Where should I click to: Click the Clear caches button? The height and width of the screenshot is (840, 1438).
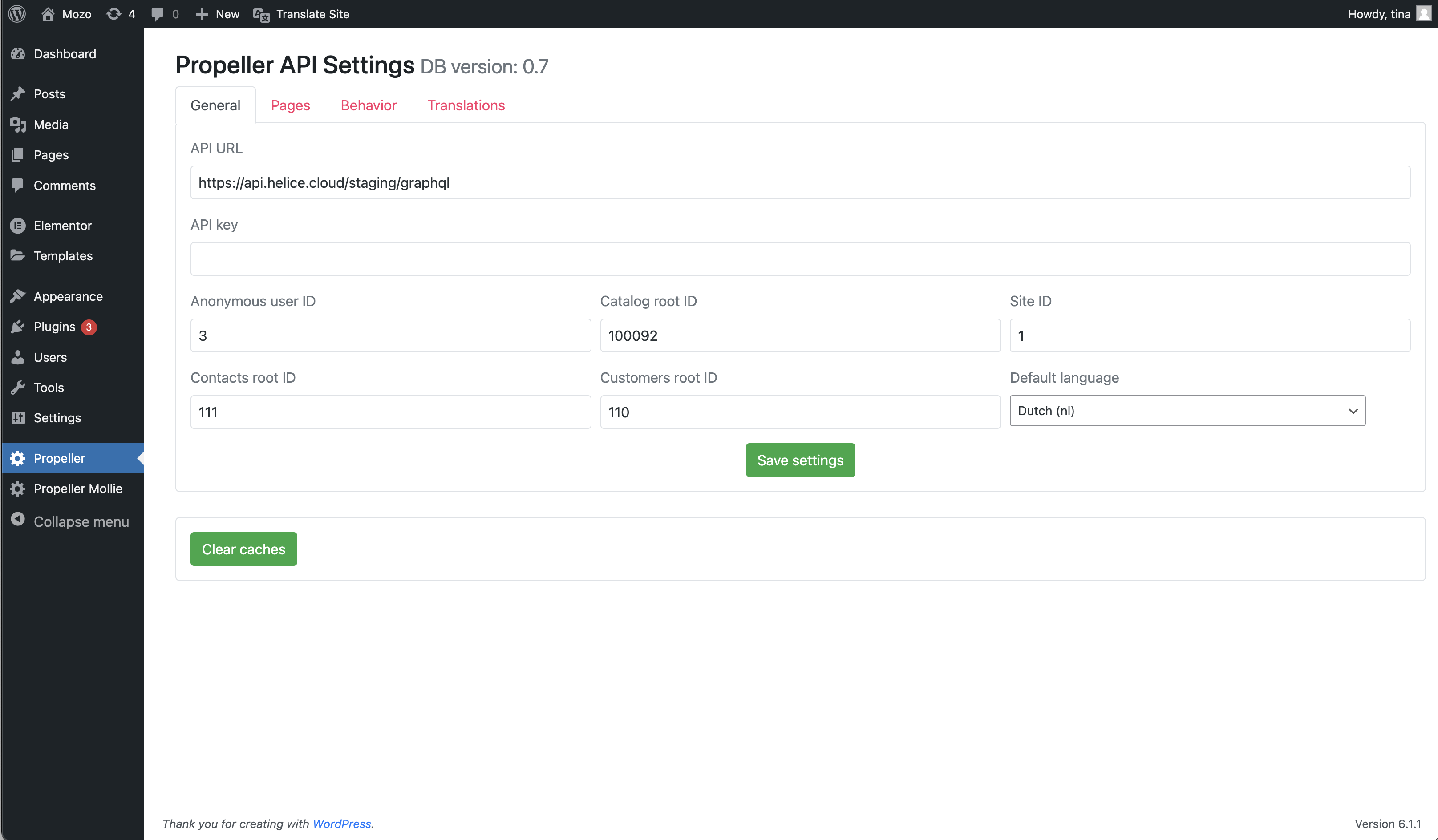click(x=243, y=549)
